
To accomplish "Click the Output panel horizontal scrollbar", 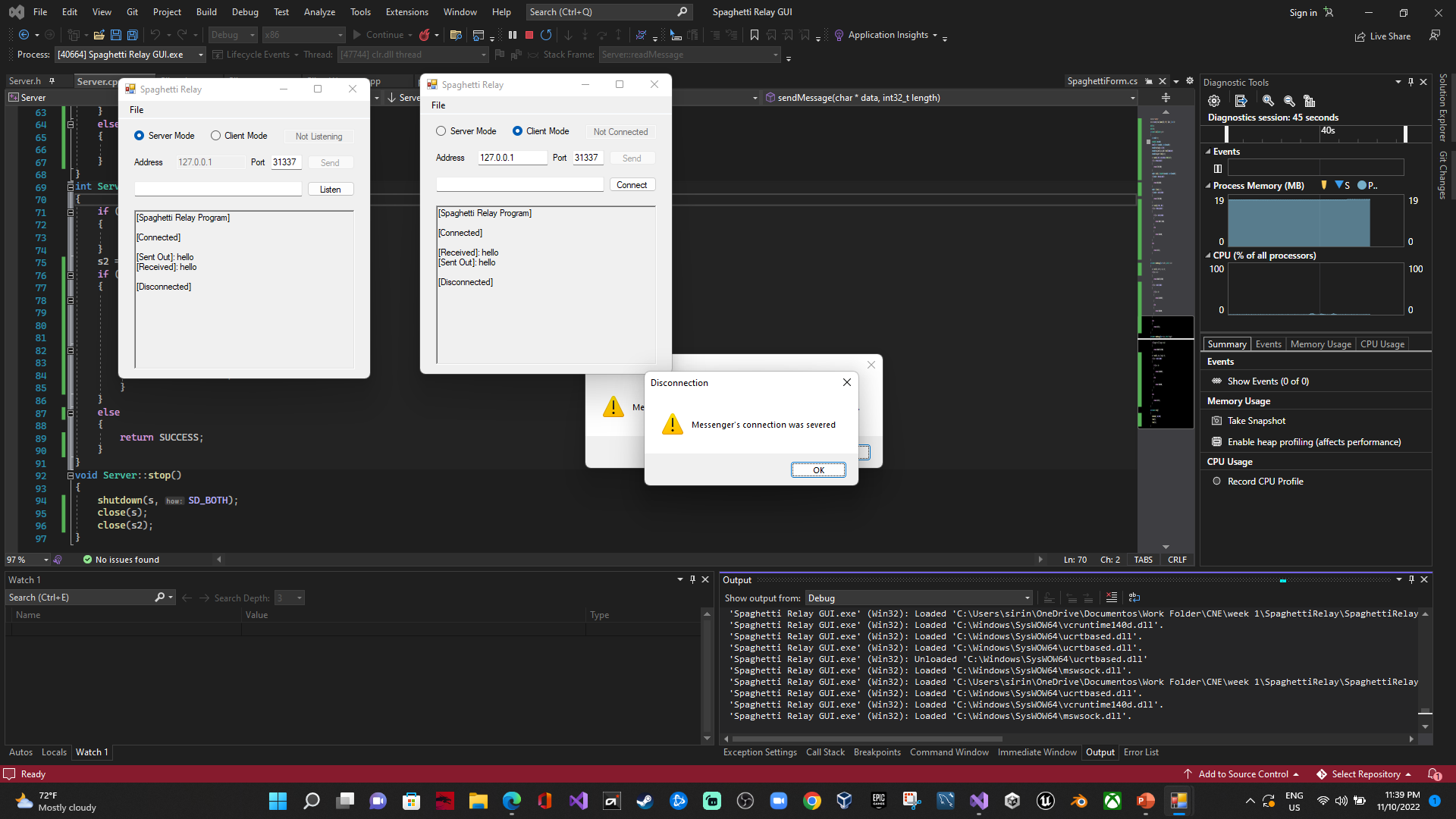I will 867,739.
